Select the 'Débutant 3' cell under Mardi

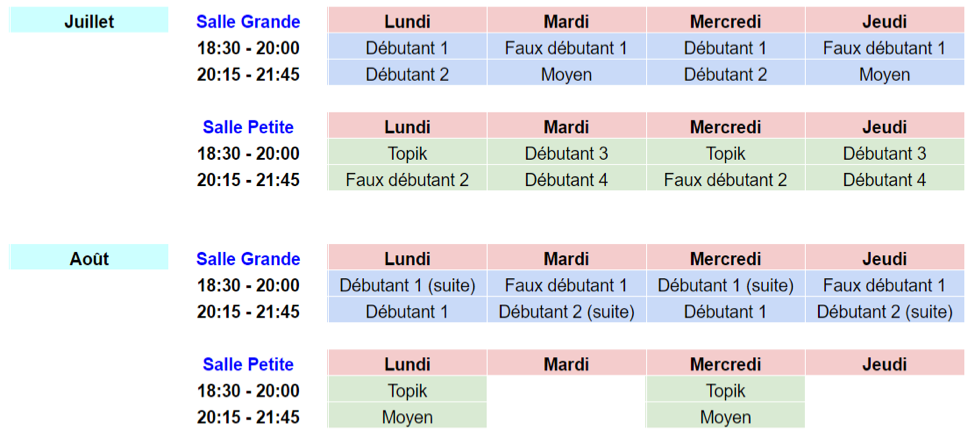[x=566, y=153]
